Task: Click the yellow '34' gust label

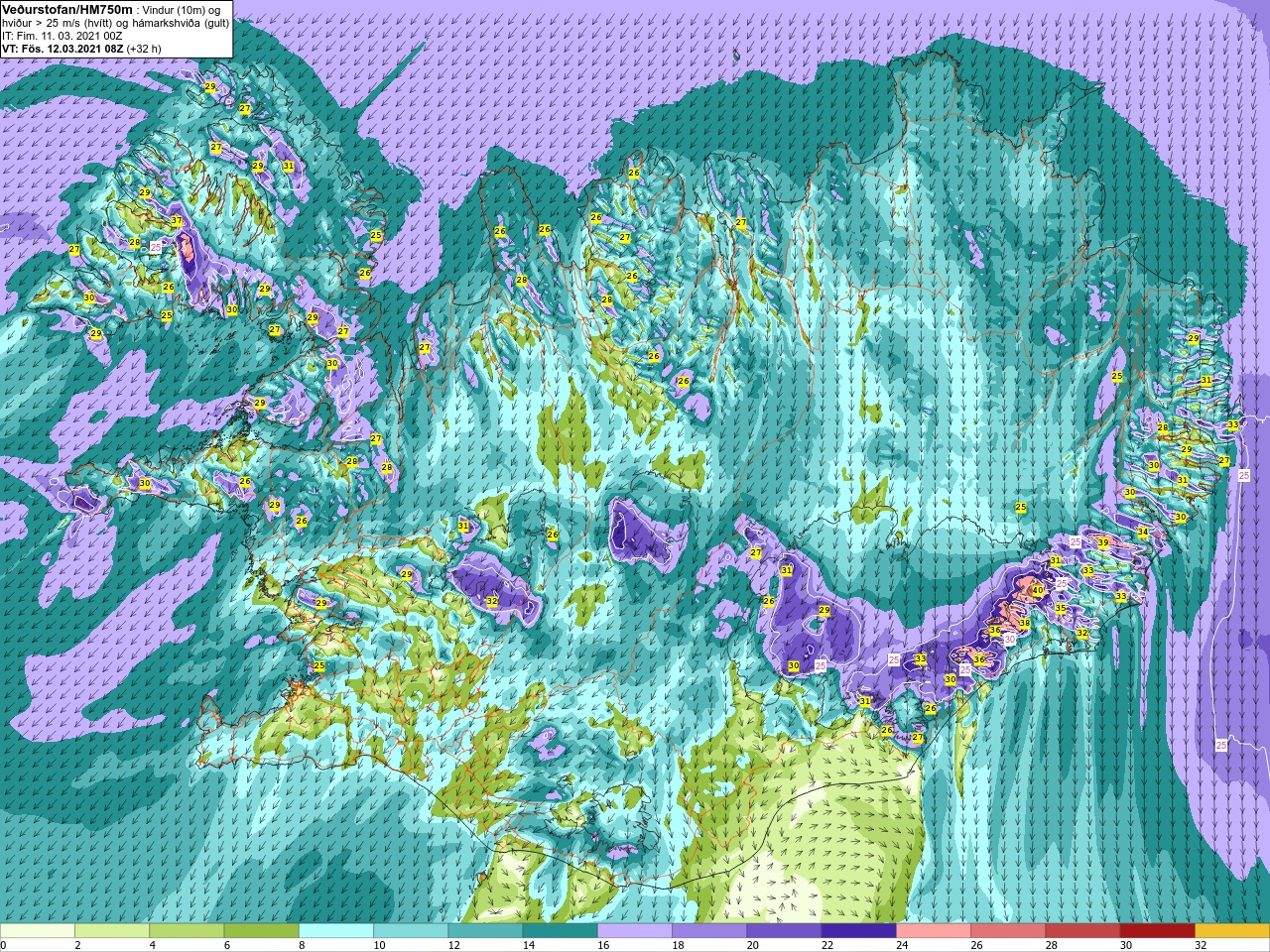Action: pos(1143,533)
